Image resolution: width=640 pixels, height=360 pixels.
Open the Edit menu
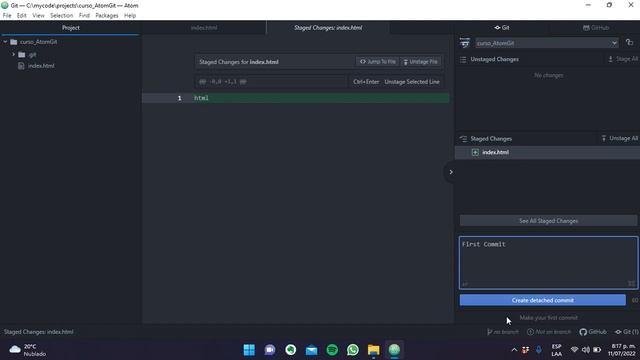[22, 16]
